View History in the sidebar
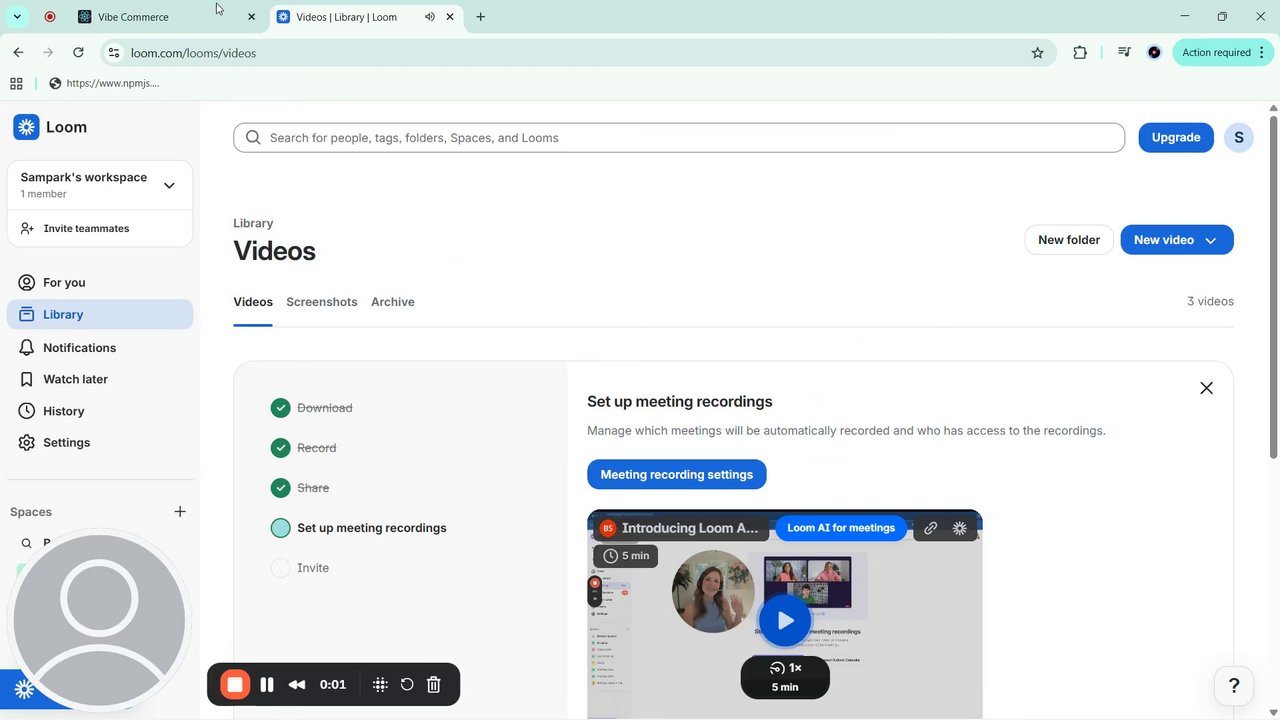The height and width of the screenshot is (720, 1280). (100, 411)
